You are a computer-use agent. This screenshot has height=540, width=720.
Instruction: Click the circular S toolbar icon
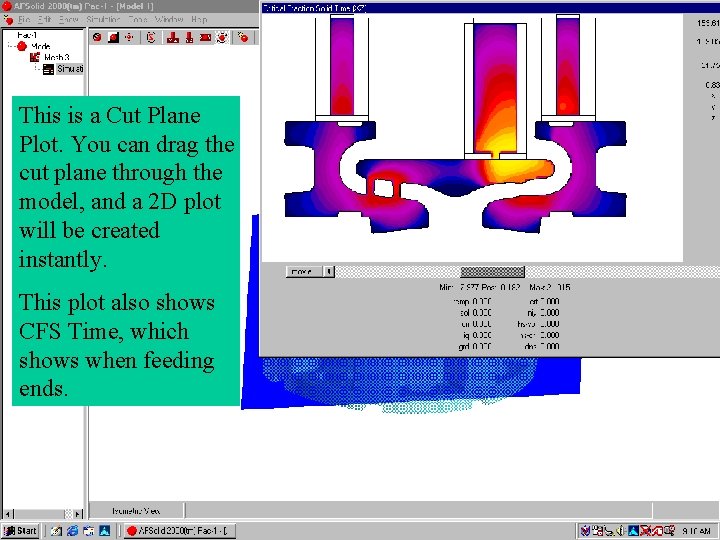(x=151, y=37)
